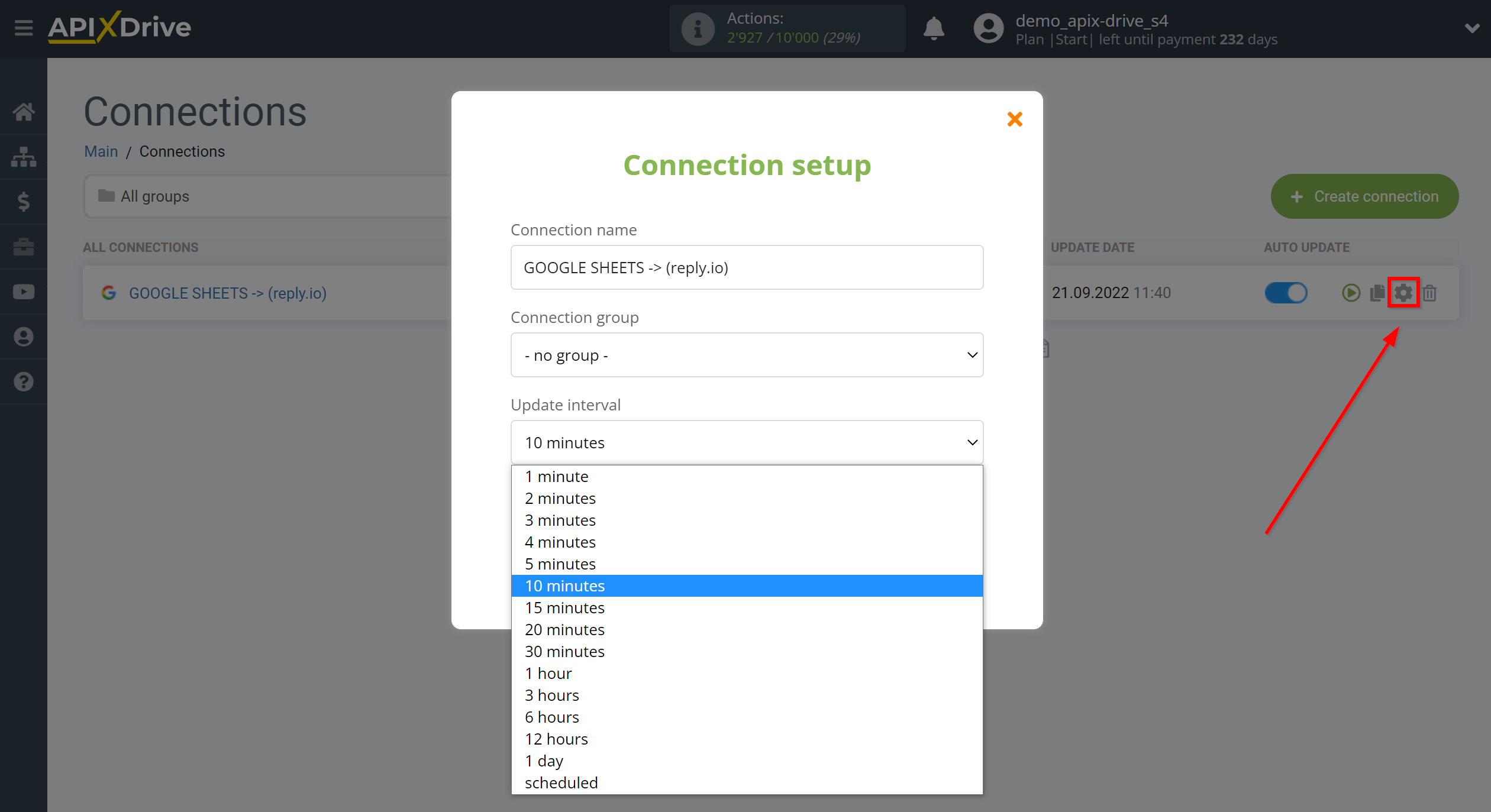Click the Connections breadcrumb link
Viewport: 1491px width, 812px height.
[x=183, y=152]
